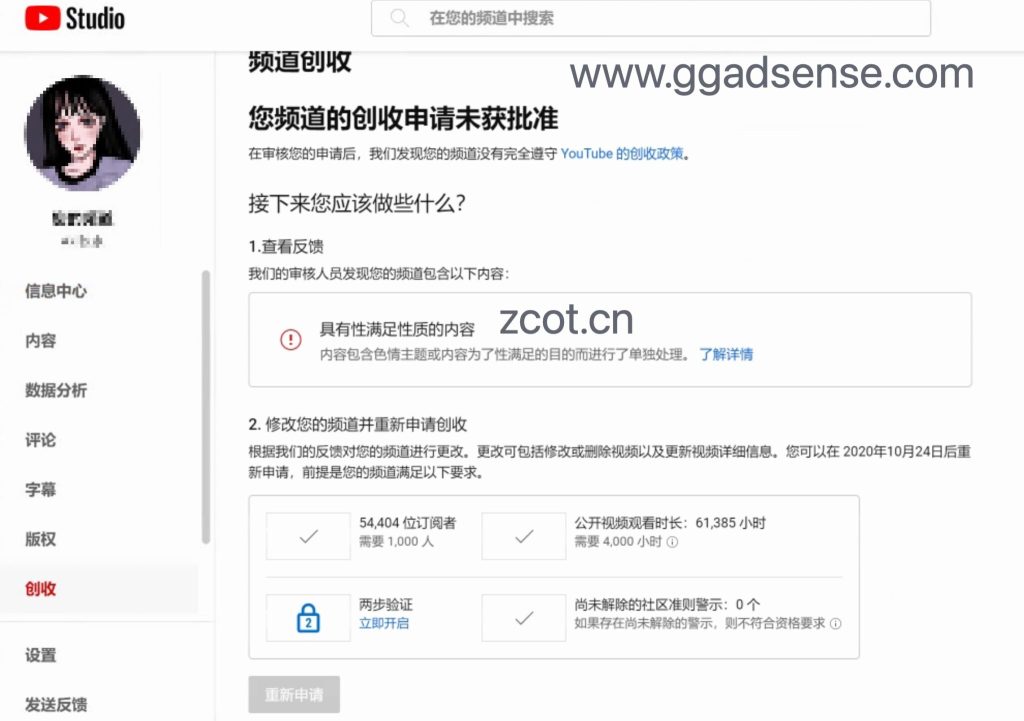Open 评论 in sidebar
Viewport: 1024px width, 721px height.
coord(40,440)
